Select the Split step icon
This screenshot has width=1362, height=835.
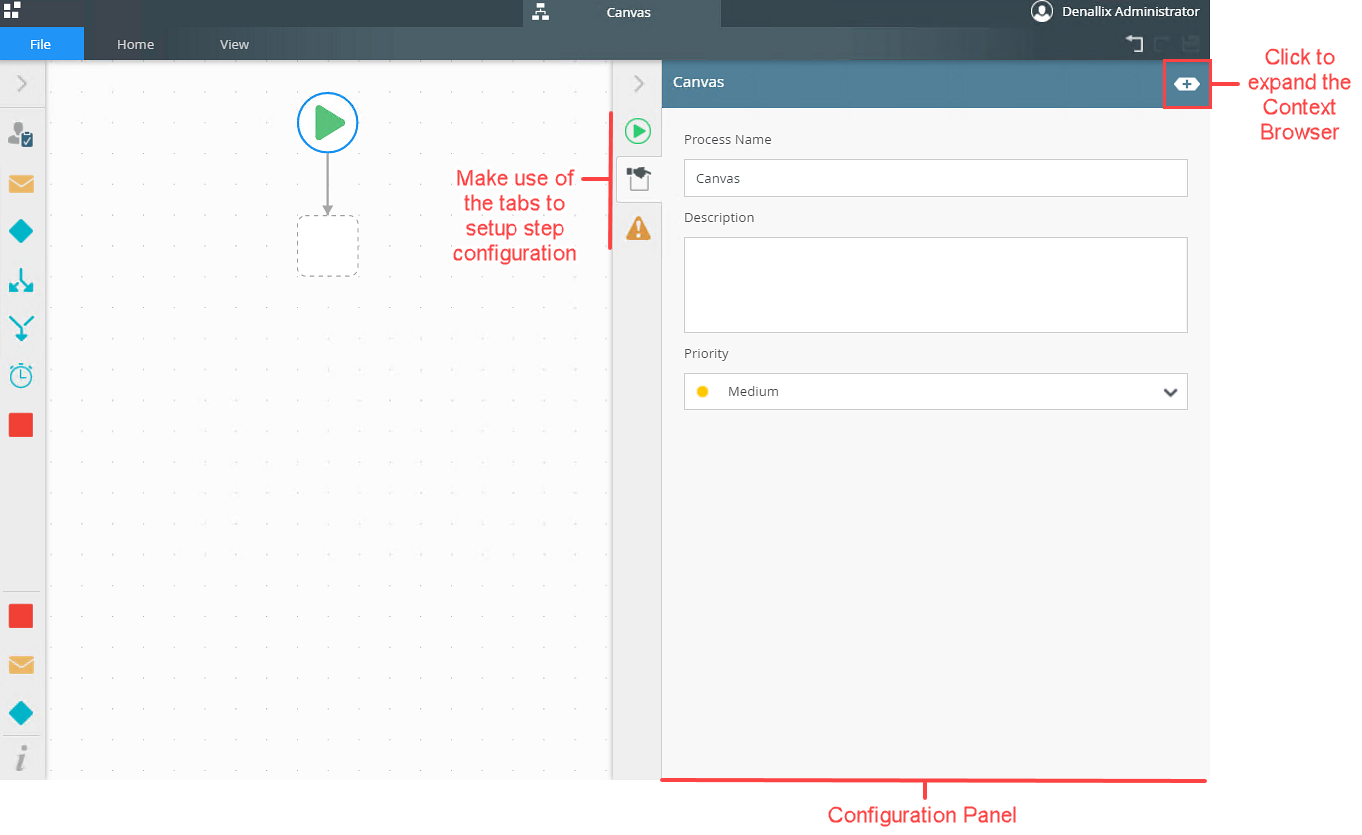pyautogui.click(x=21, y=280)
